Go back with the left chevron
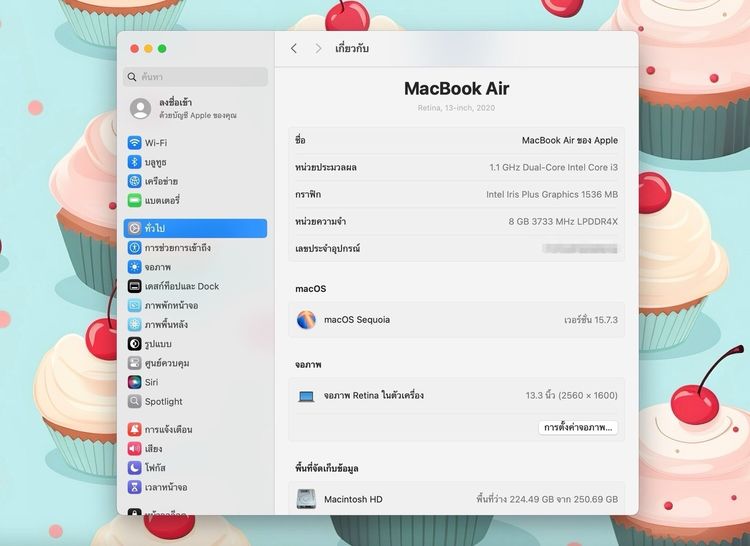 [294, 48]
